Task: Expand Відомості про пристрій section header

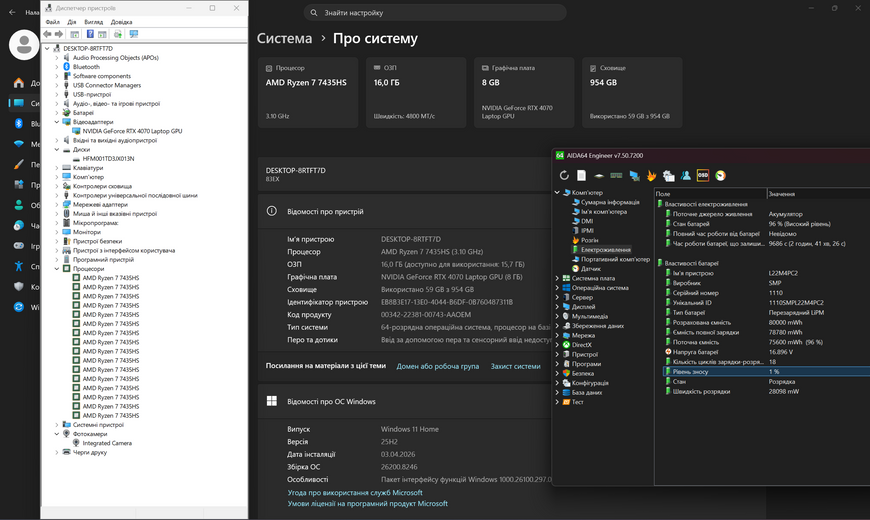Action: click(x=405, y=211)
